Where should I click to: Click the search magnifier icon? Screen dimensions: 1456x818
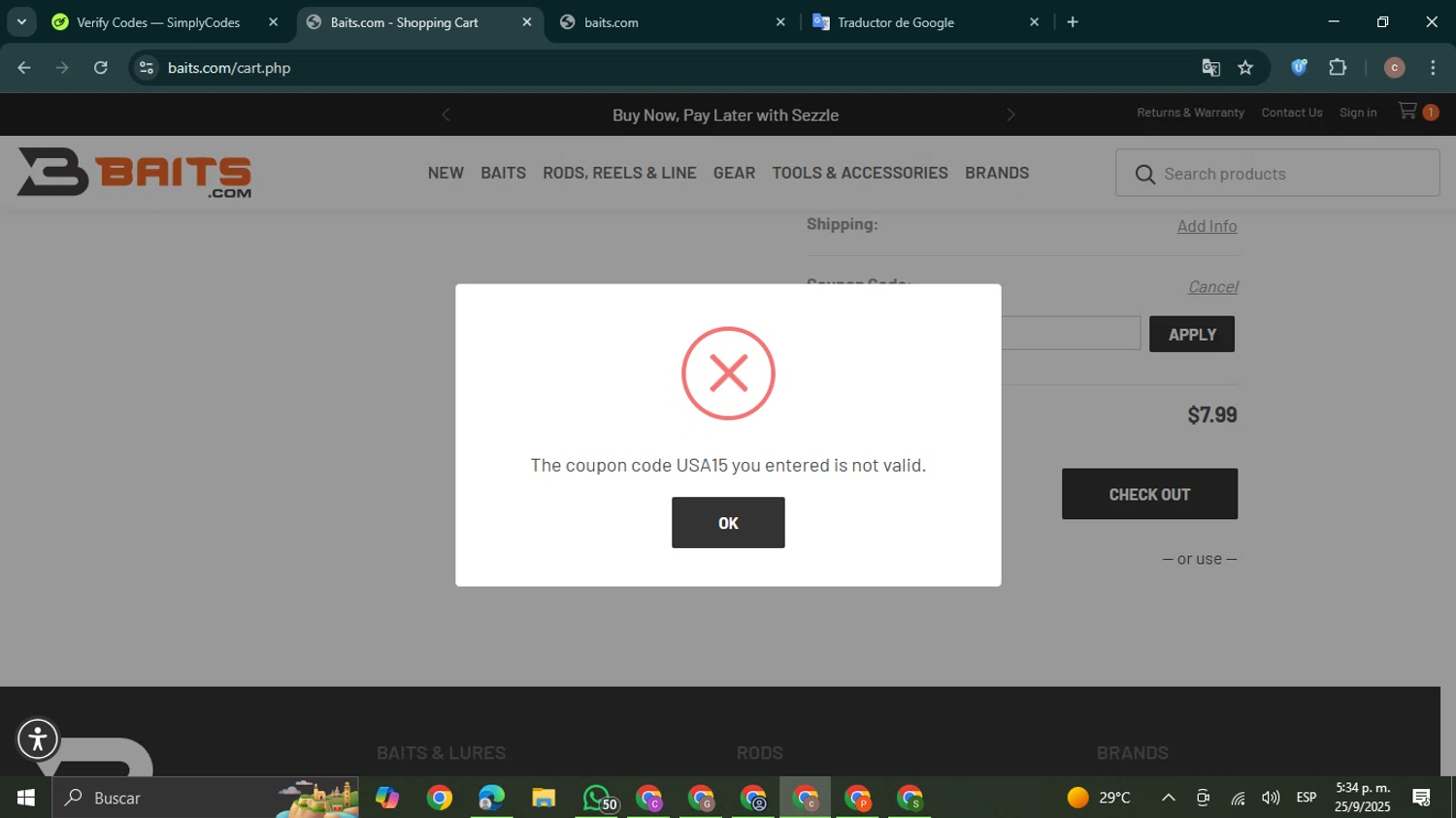(1144, 174)
